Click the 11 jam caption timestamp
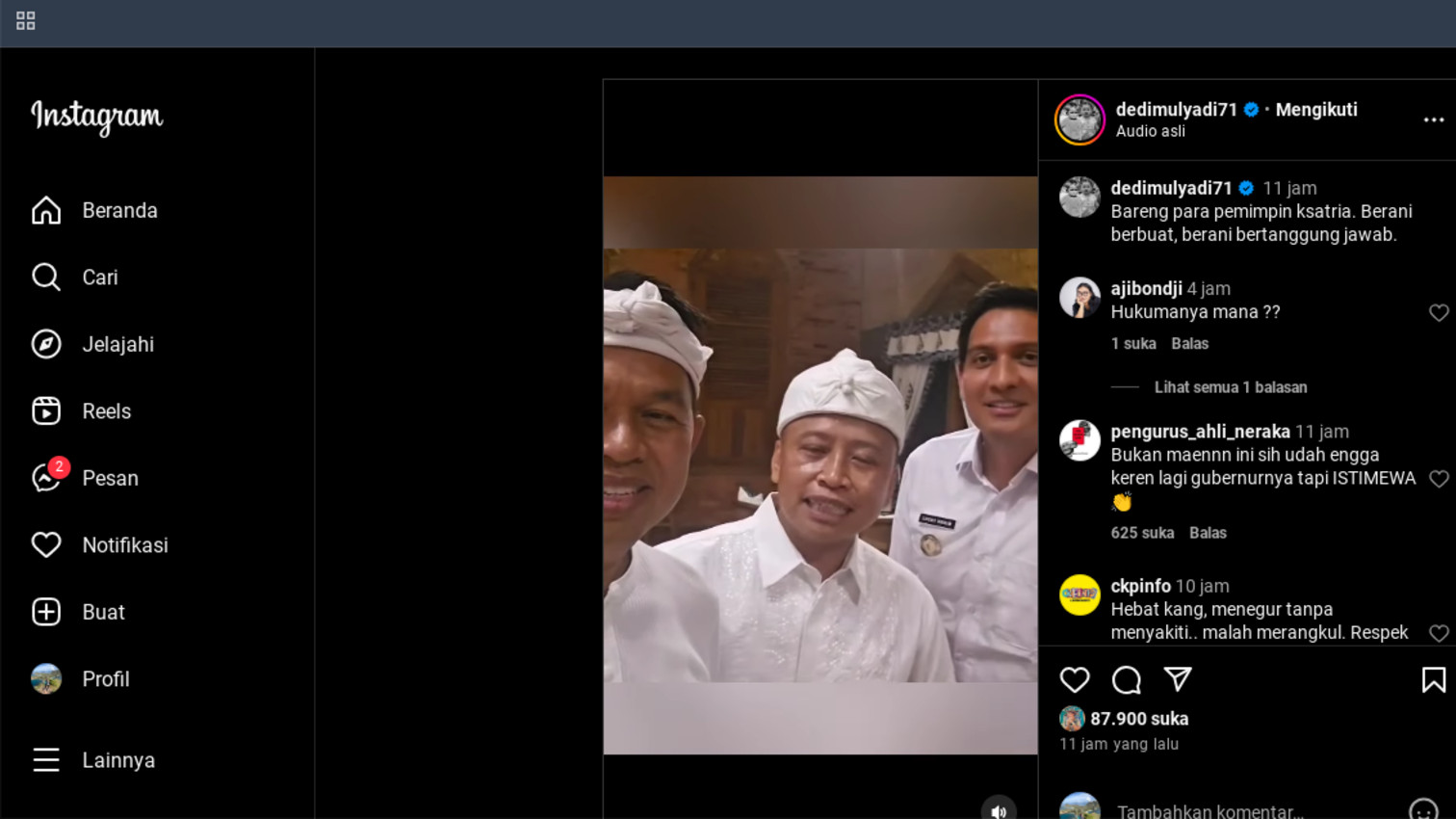This screenshot has width=1456, height=819. click(x=1289, y=188)
